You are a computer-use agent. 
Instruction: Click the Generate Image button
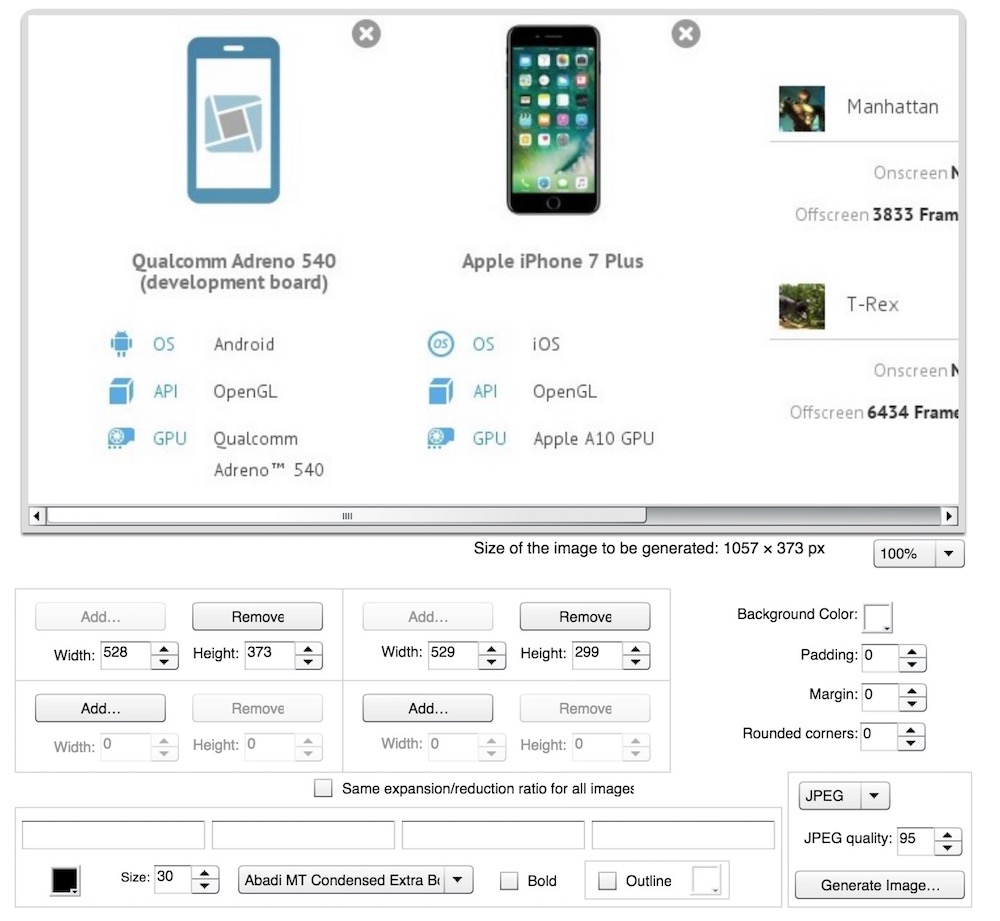[x=880, y=885]
